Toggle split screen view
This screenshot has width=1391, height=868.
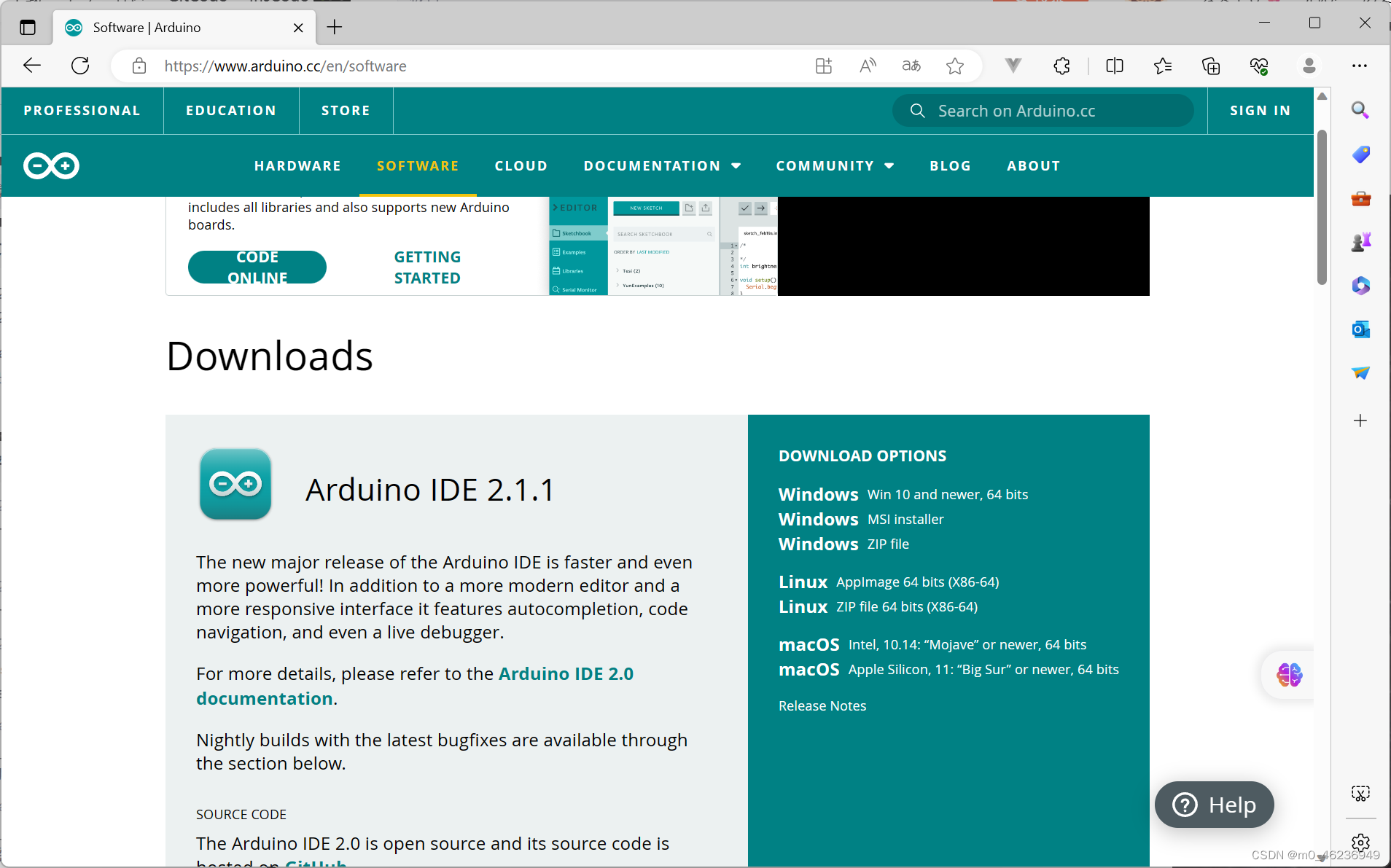coord(1115,66)
